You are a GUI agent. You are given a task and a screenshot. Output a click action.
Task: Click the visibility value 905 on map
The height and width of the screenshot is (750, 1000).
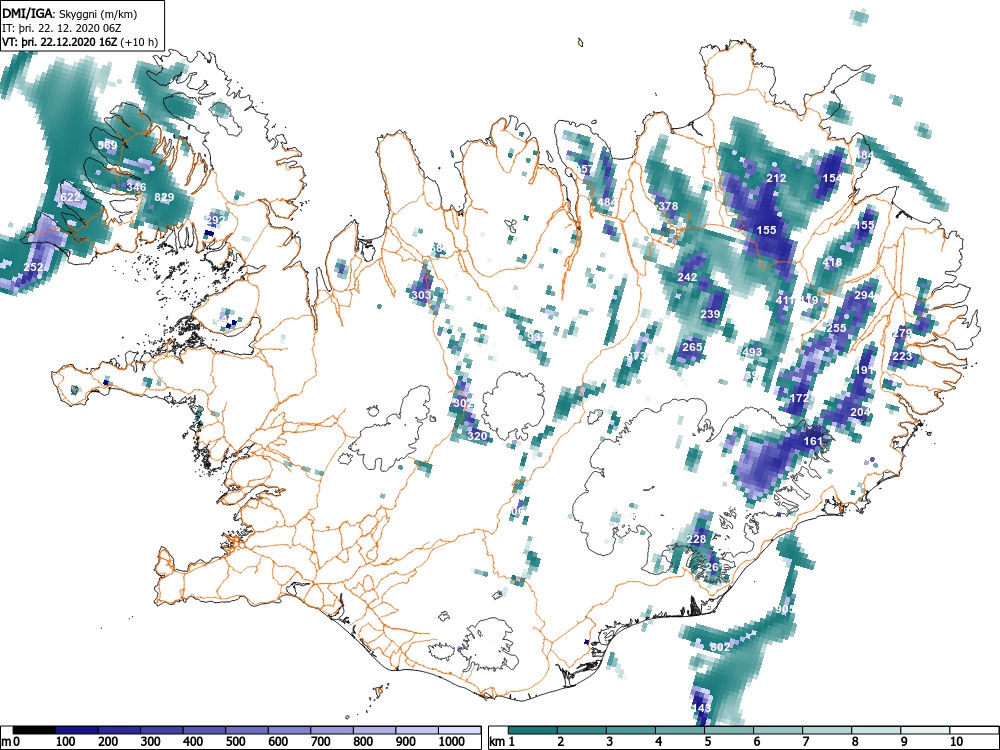(x=785, y=609)
